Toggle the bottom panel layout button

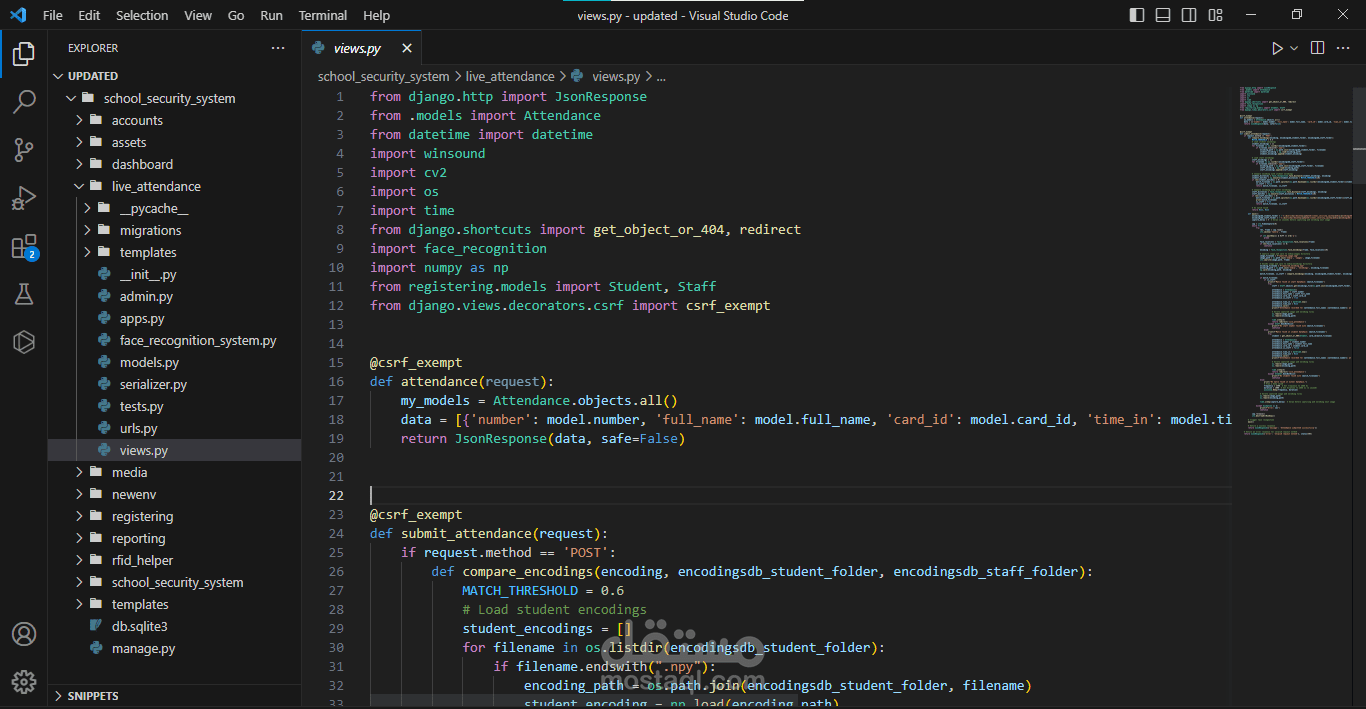tap(1163, 15)
